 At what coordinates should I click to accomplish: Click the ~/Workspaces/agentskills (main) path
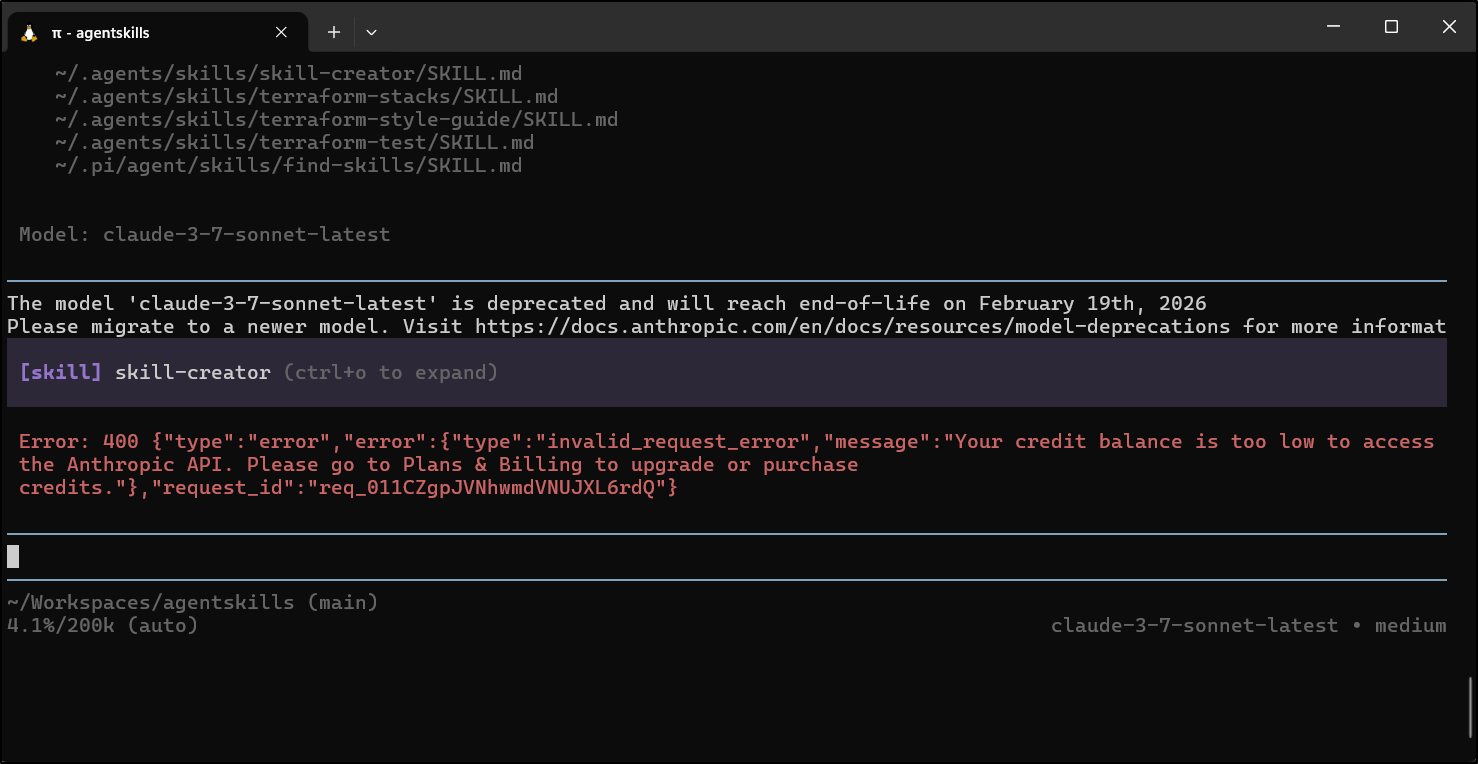pos(192,603)
